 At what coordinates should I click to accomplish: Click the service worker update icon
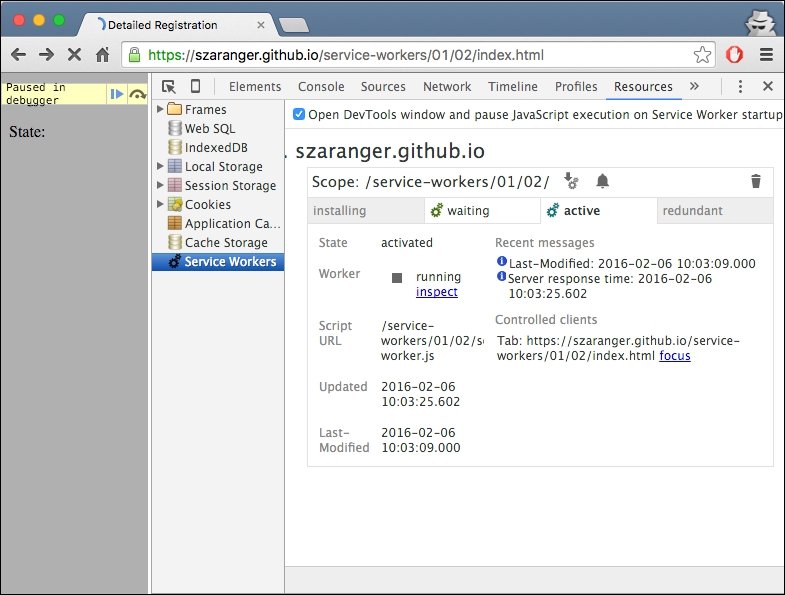pyautogui.click(x=571, y=181)
